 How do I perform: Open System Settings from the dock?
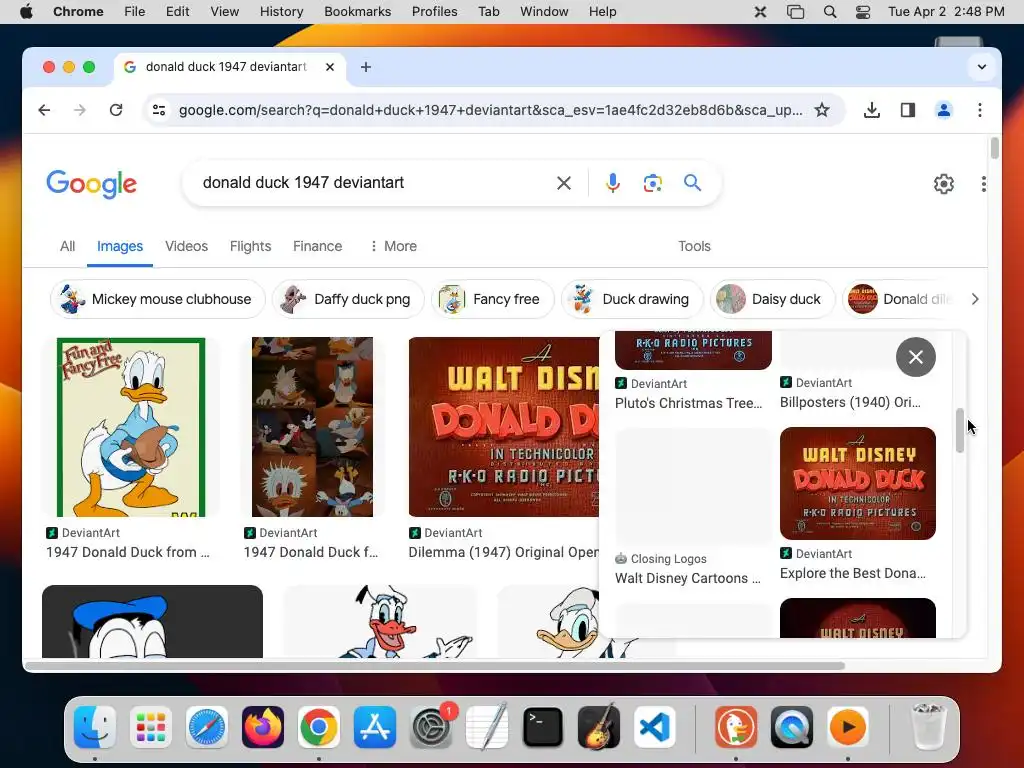(x=431, y=727)
